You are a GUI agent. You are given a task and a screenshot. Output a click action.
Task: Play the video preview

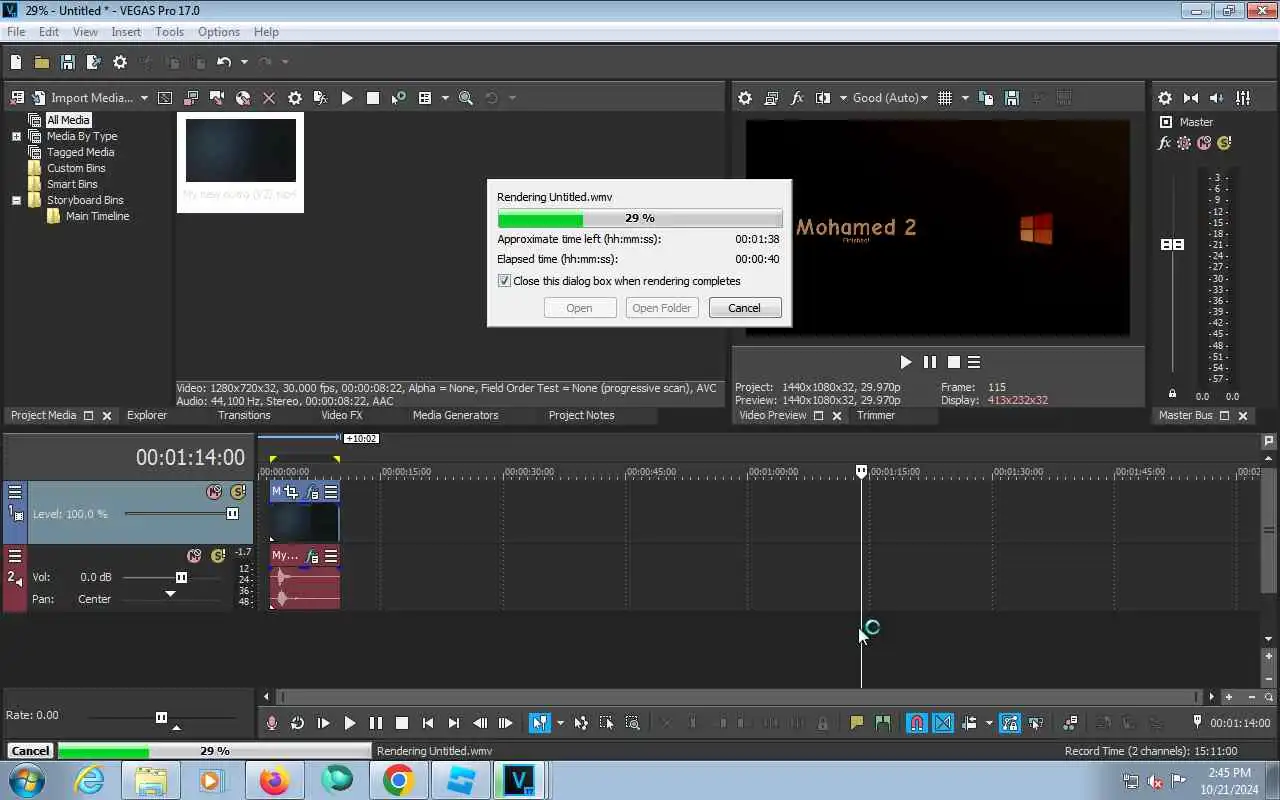click(x=906, y=362)
